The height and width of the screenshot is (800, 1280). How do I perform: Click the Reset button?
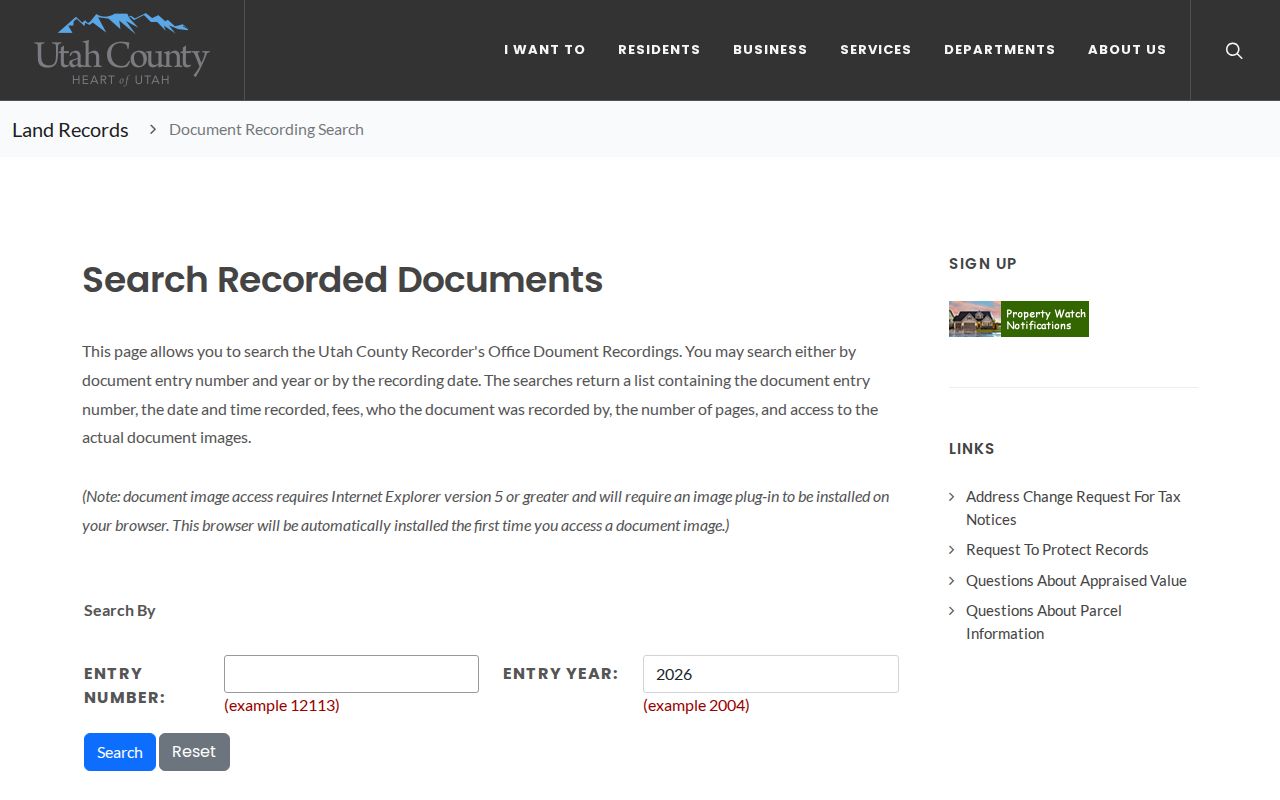tap(194, 752)
